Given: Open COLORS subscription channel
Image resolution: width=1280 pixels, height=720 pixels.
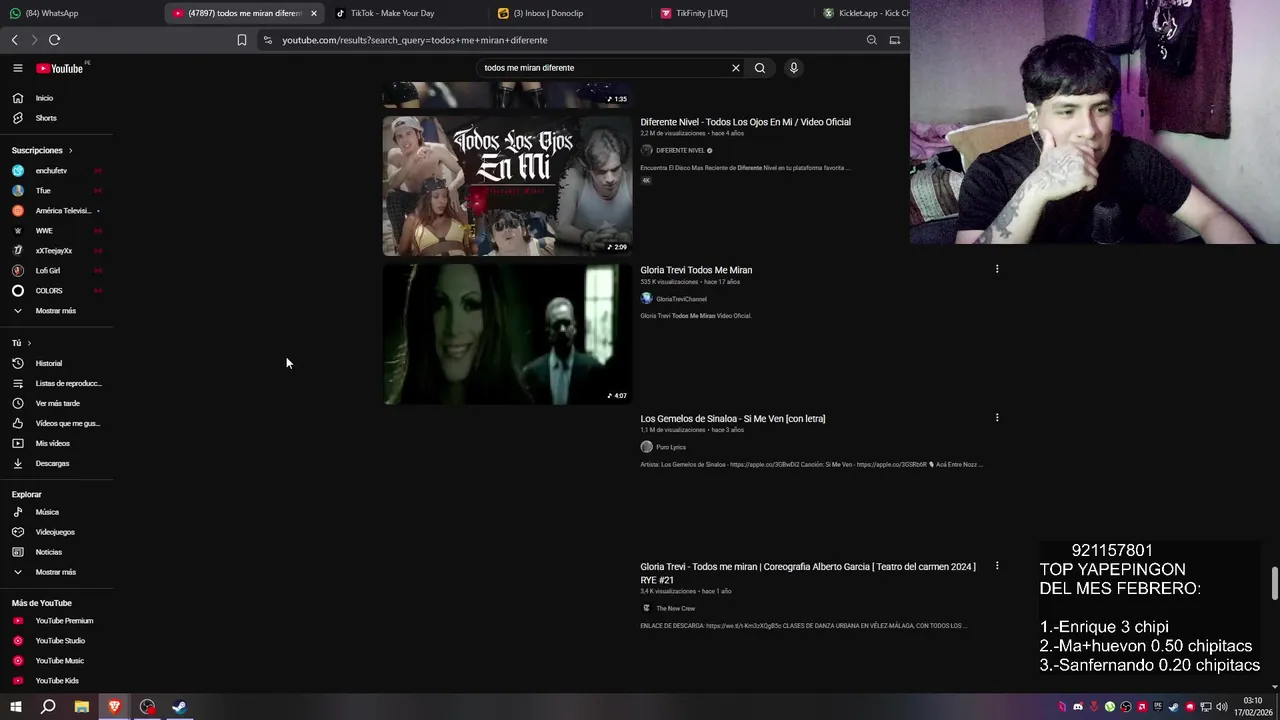Looking at the screenshot, I should pyautogui.click(x=56, y=291).
